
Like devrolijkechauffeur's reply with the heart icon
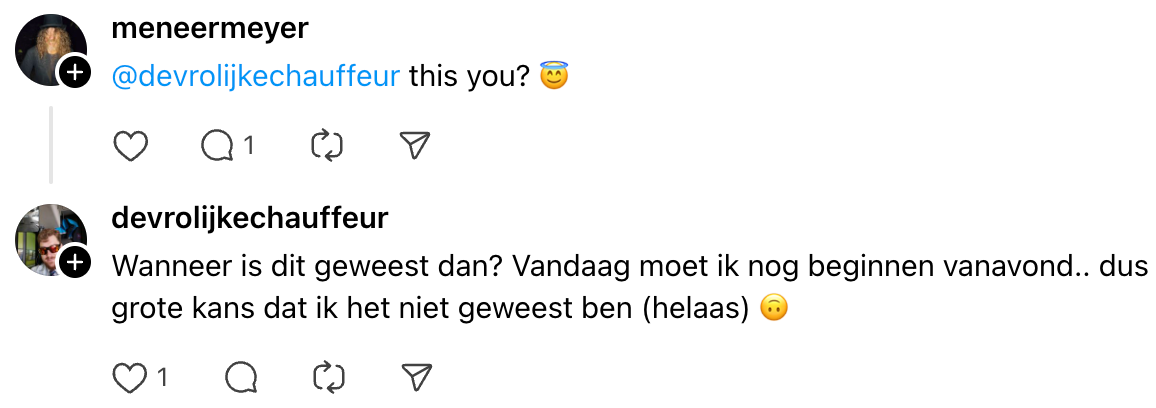pos(131,377)
